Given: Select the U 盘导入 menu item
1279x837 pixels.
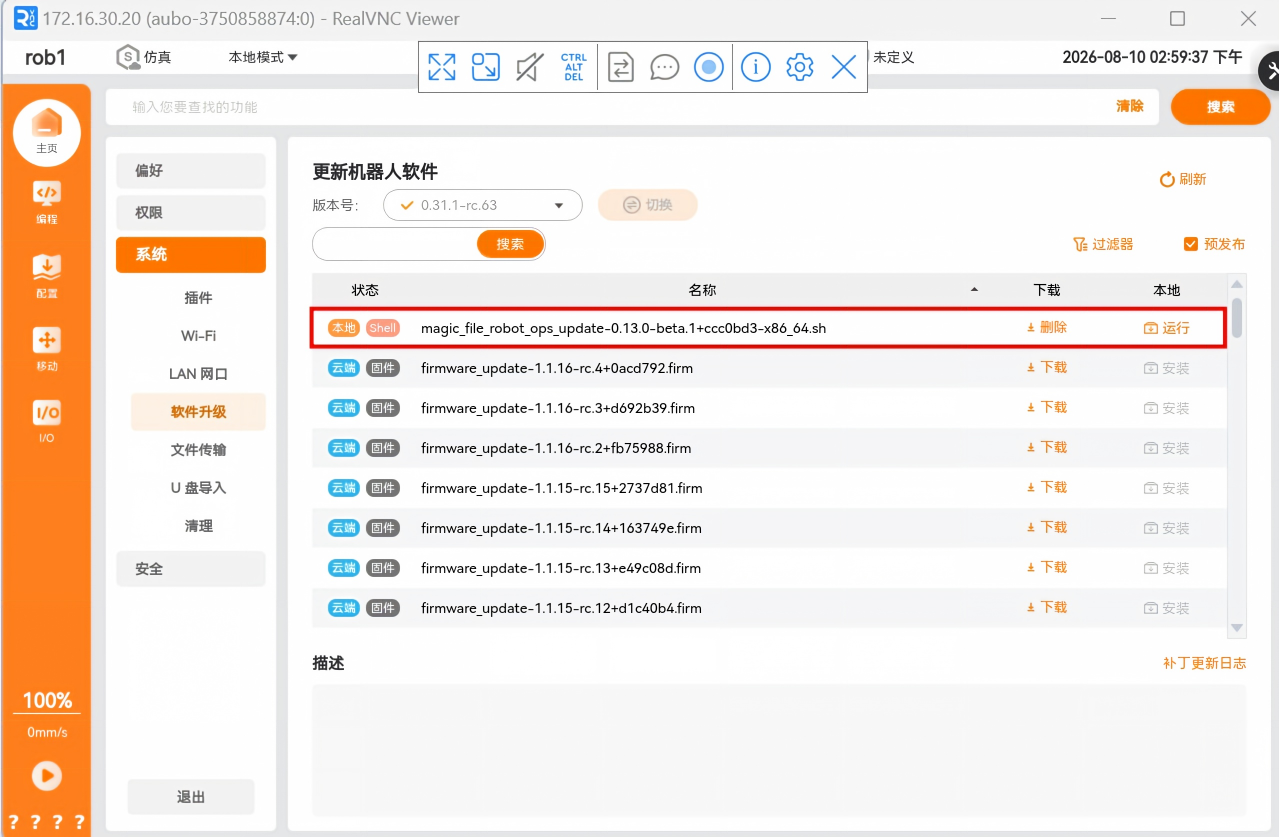Looking at the screenshot, I should (198, 488).
